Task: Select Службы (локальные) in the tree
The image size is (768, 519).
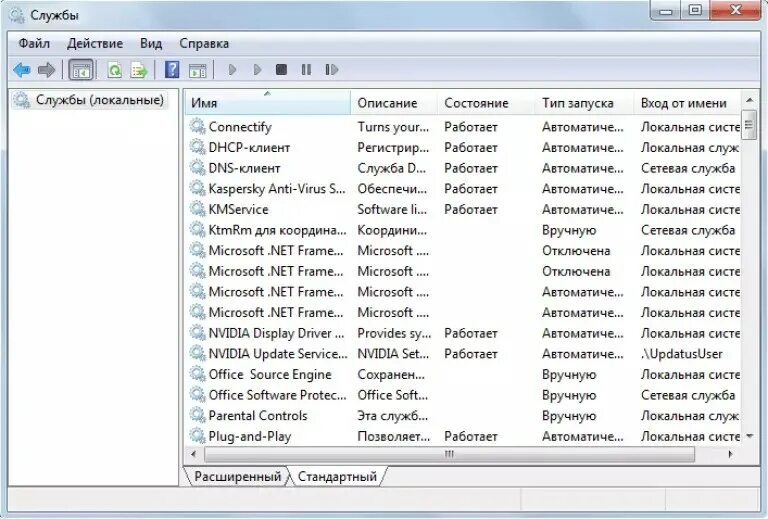Action: click(99, 100)
